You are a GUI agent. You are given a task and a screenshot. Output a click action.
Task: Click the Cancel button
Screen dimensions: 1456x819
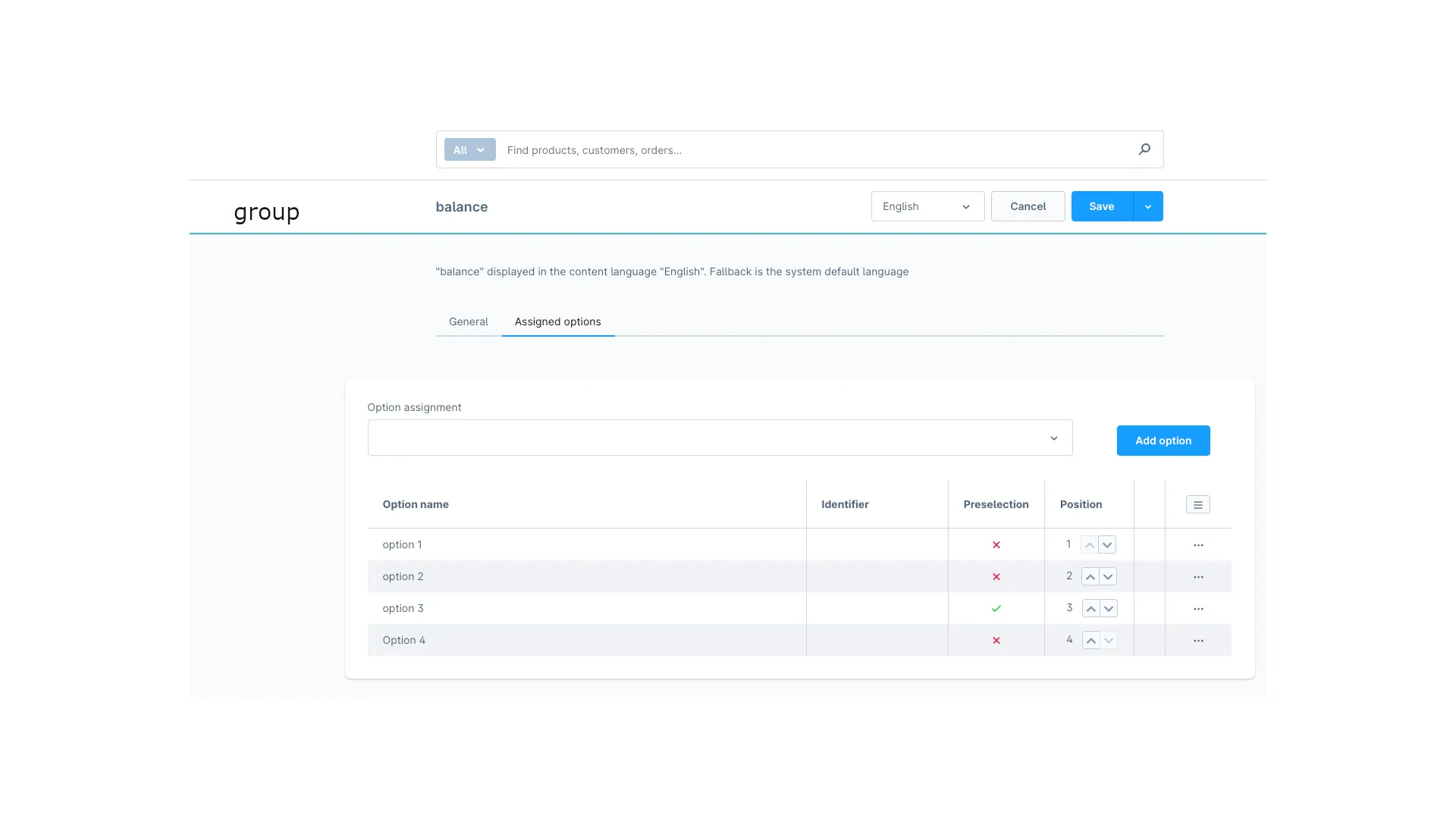[x=1028, y=206]
